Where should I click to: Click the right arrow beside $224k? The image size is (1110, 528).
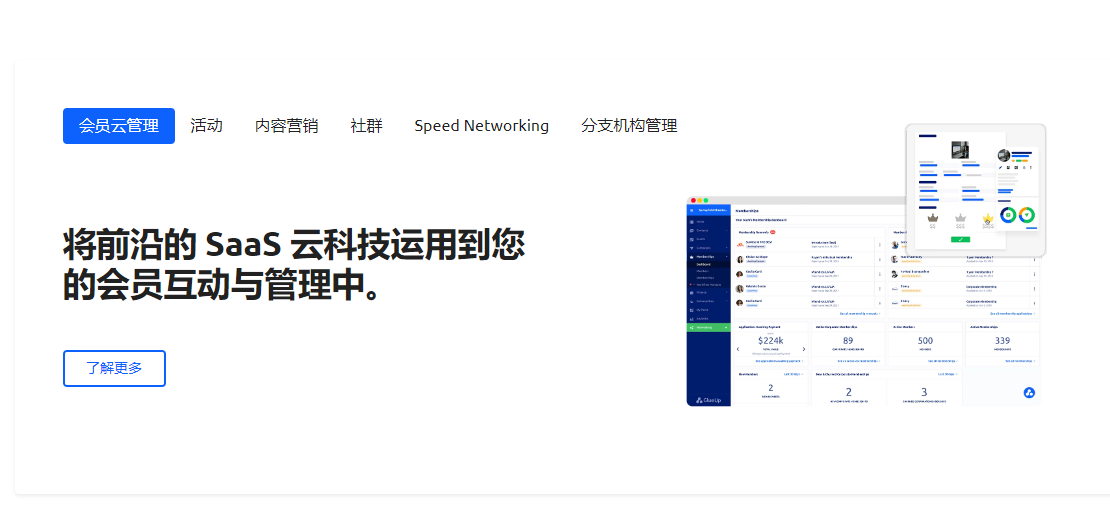(803, 349)
